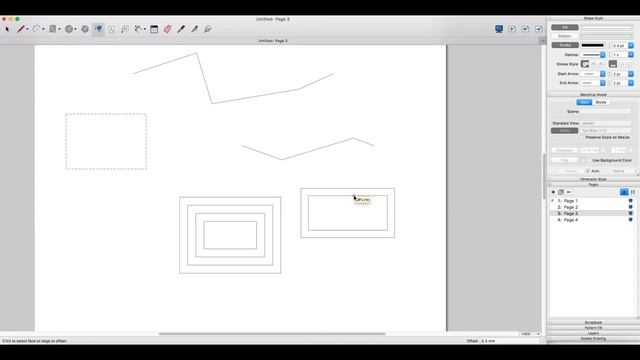
Task: Choose the Polygon tool
Action: pyautogui.click(x=85, y=29)
